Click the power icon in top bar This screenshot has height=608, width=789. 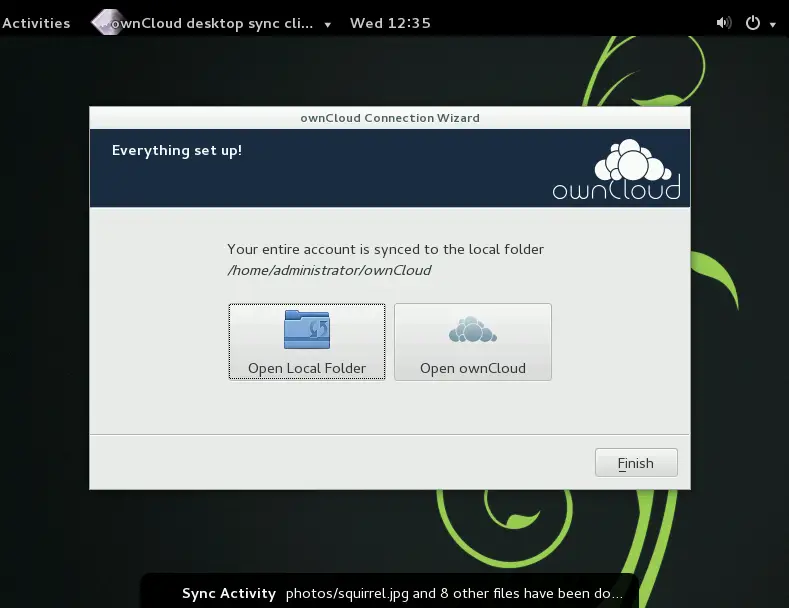pyautogui.click(x=753, y=23)
